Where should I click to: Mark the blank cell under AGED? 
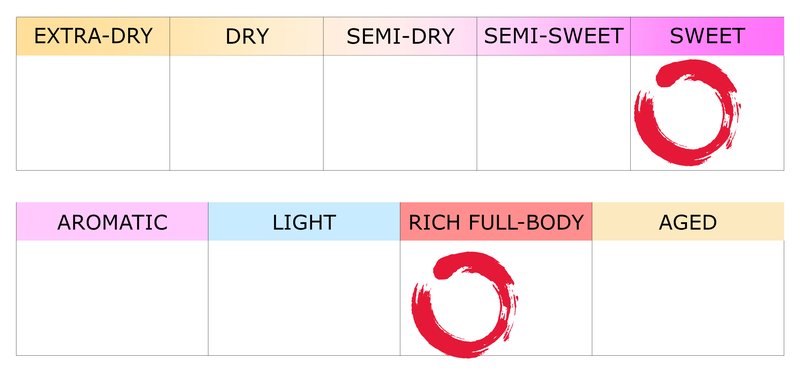[x=688, y=298]
